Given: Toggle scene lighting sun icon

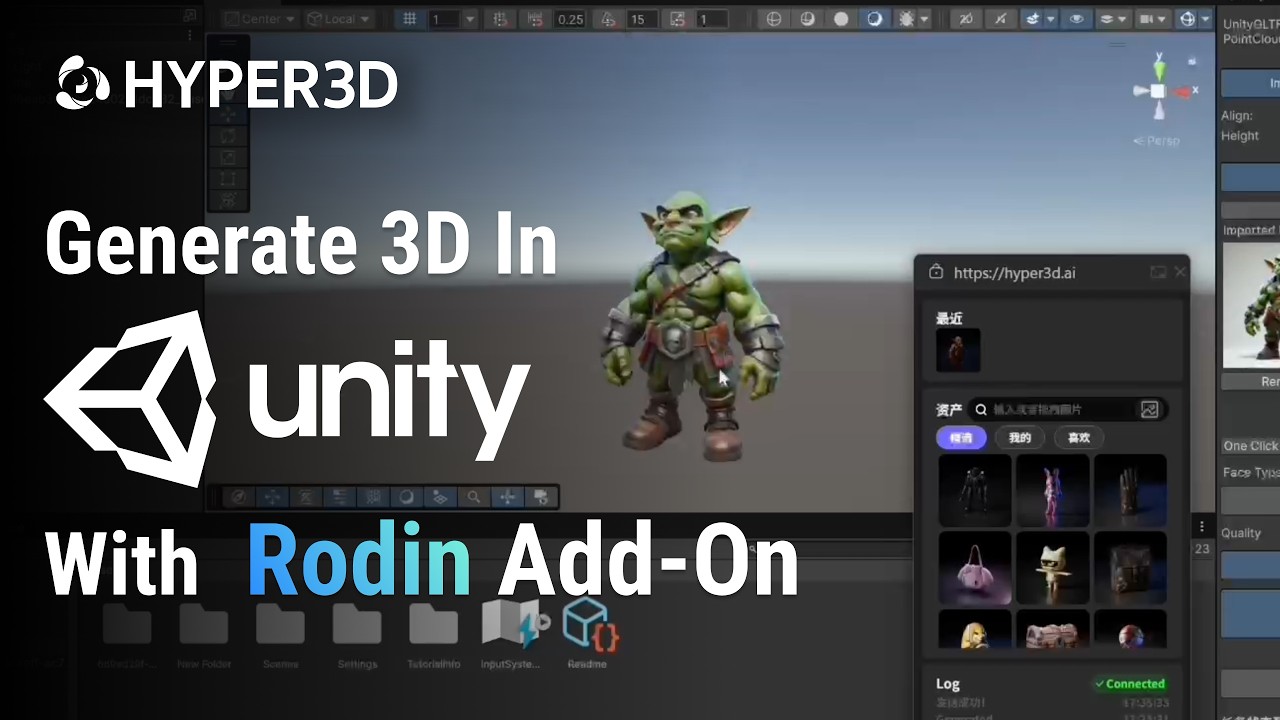Looking at the screenshot, I should tap(907, 18).
